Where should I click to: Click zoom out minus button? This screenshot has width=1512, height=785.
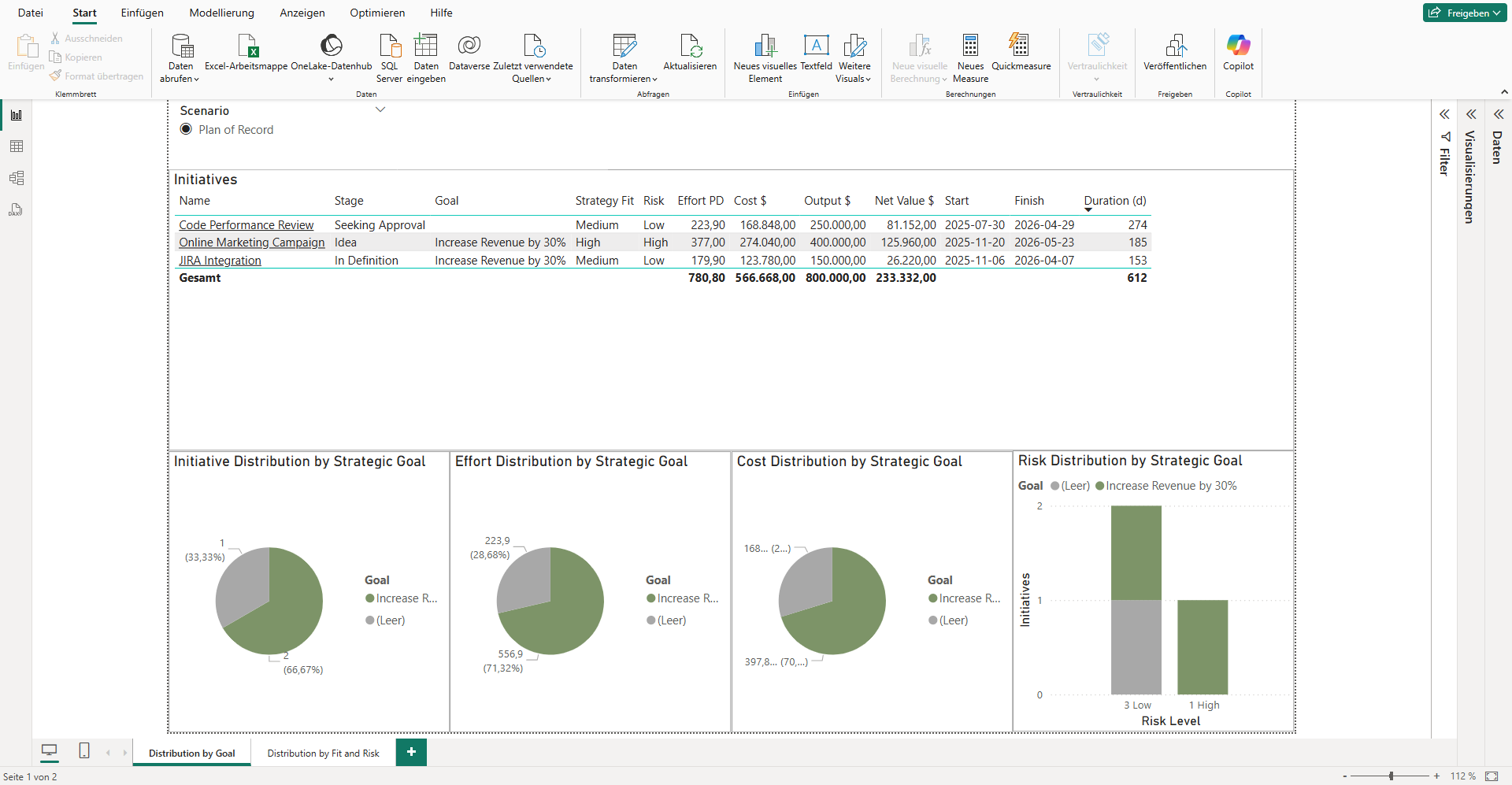tap(1345, 776)
